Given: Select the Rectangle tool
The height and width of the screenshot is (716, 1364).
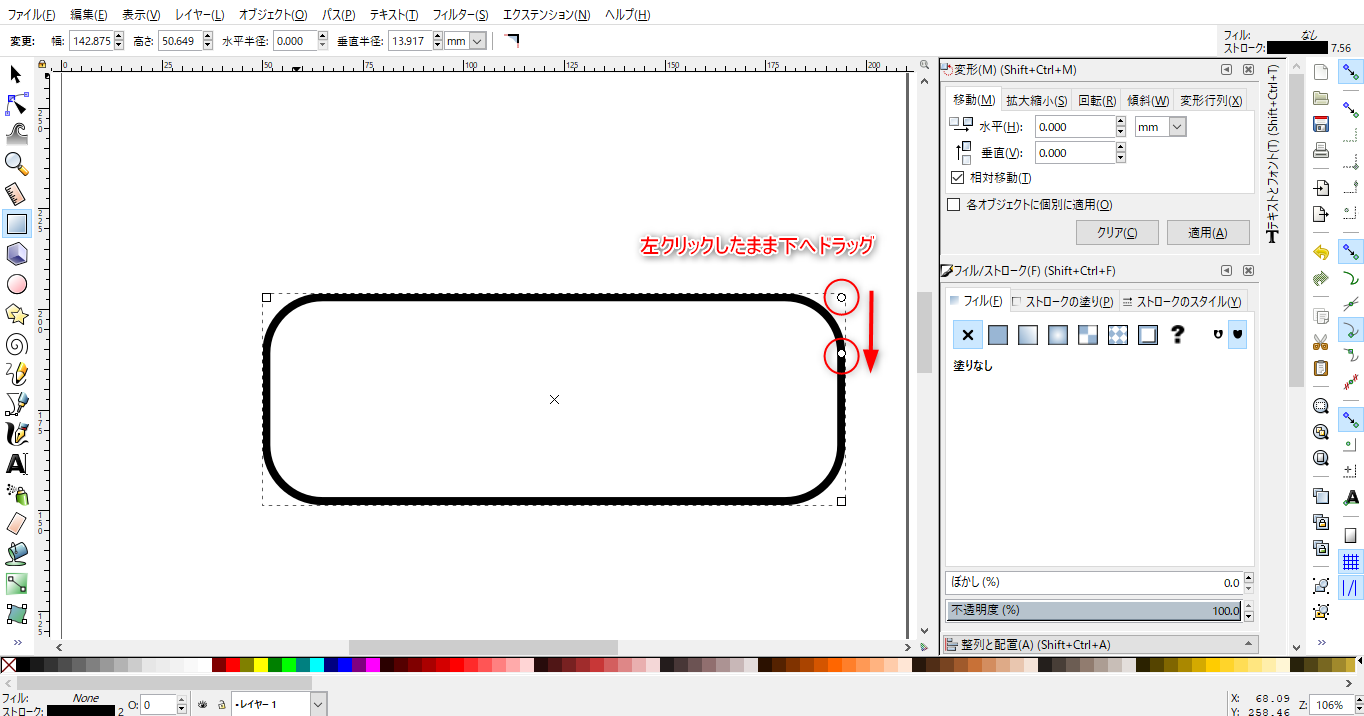Looking at the screenshot, I should [x=16, y=223].
